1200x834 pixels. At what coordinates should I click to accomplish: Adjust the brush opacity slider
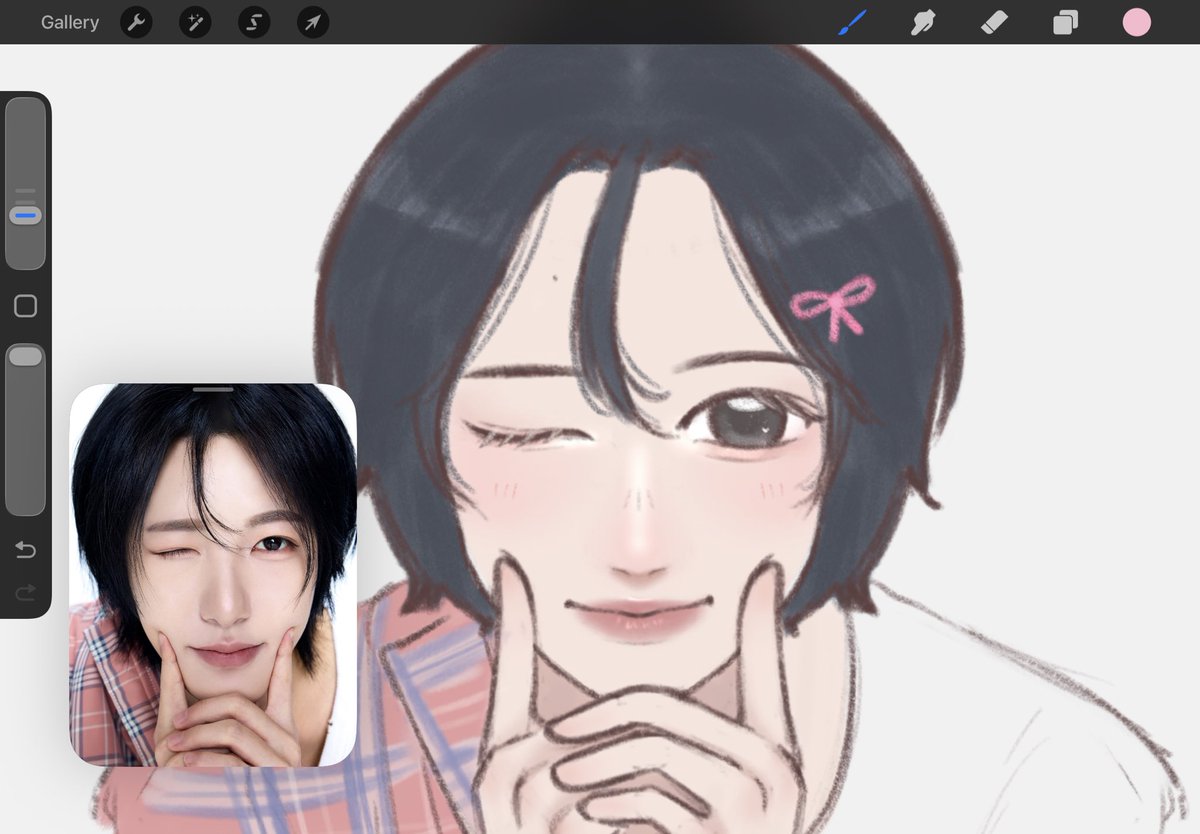(25, 430)
